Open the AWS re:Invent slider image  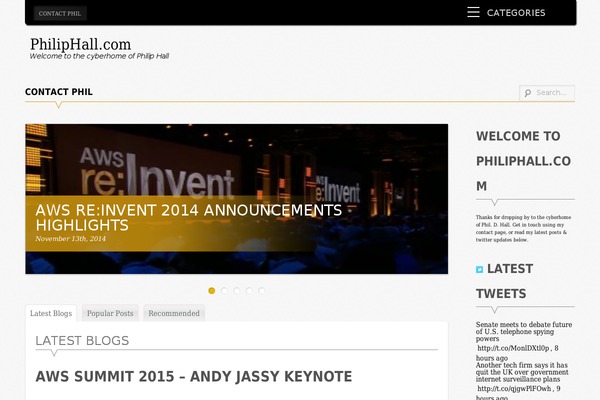236,199
